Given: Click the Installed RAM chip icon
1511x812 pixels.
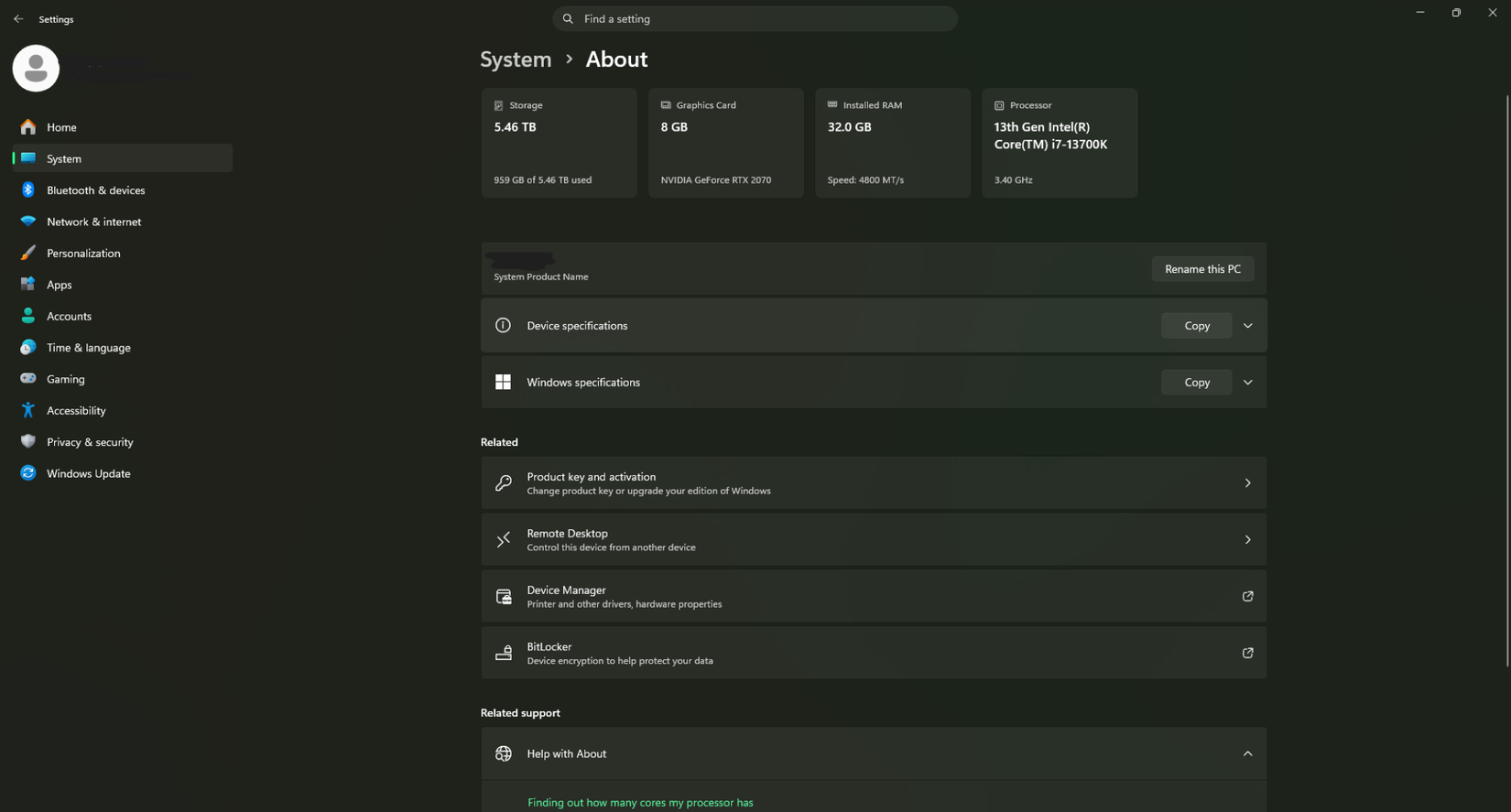Looking at the screenshot, I should (x=832, y=105).
